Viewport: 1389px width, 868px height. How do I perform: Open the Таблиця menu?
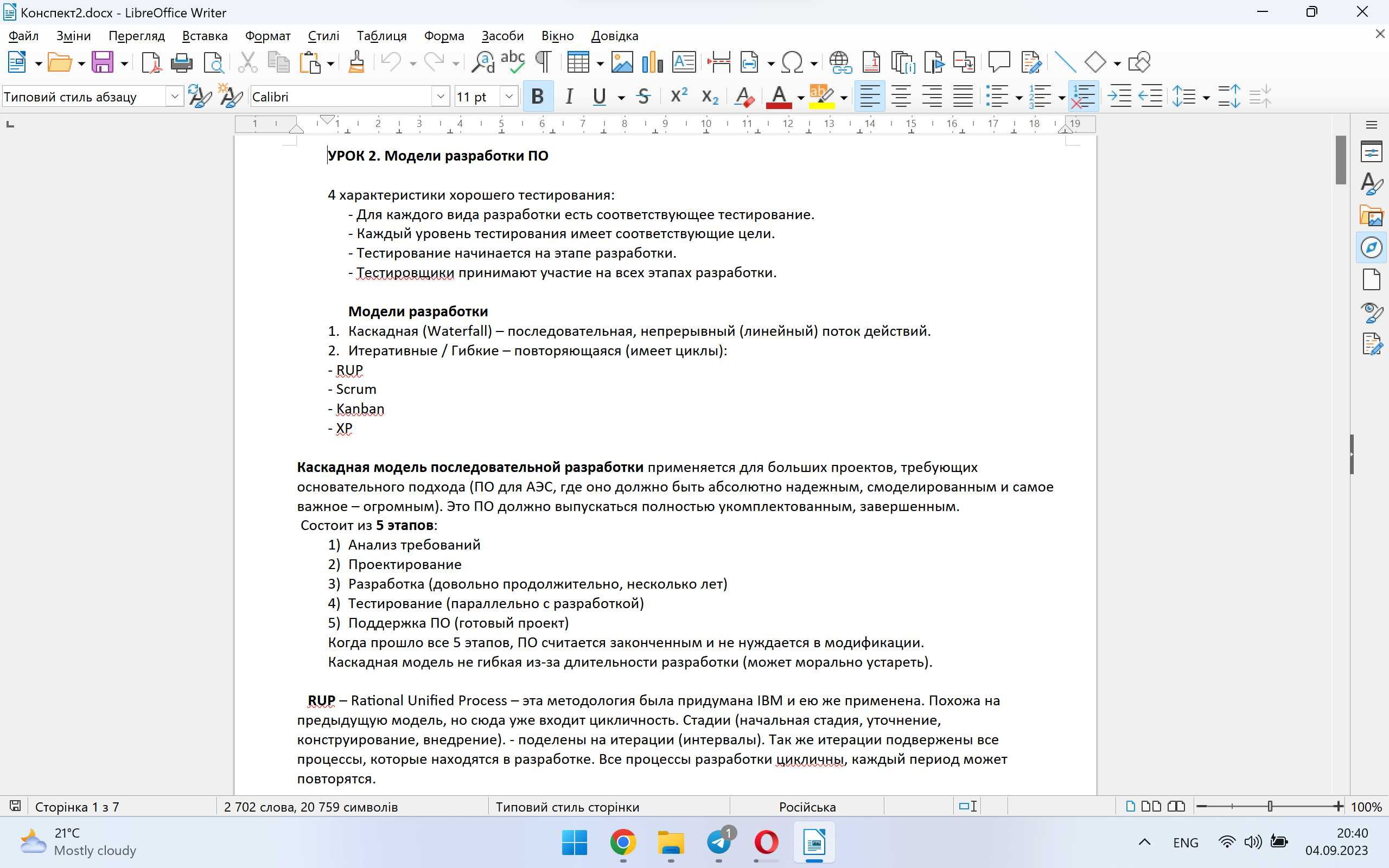(x=381, y=36)
